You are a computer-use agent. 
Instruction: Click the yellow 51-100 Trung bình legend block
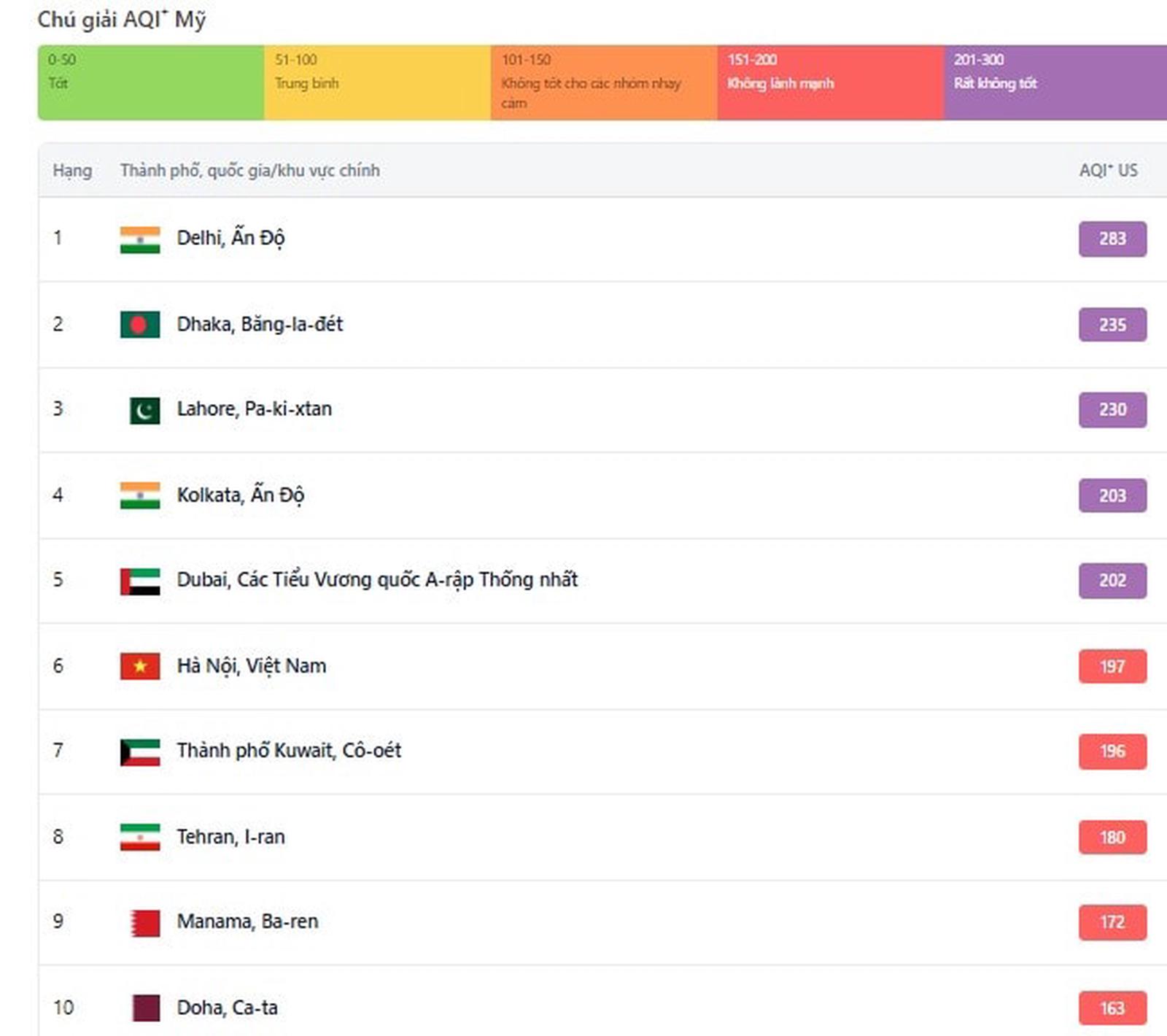pos(377,82)
